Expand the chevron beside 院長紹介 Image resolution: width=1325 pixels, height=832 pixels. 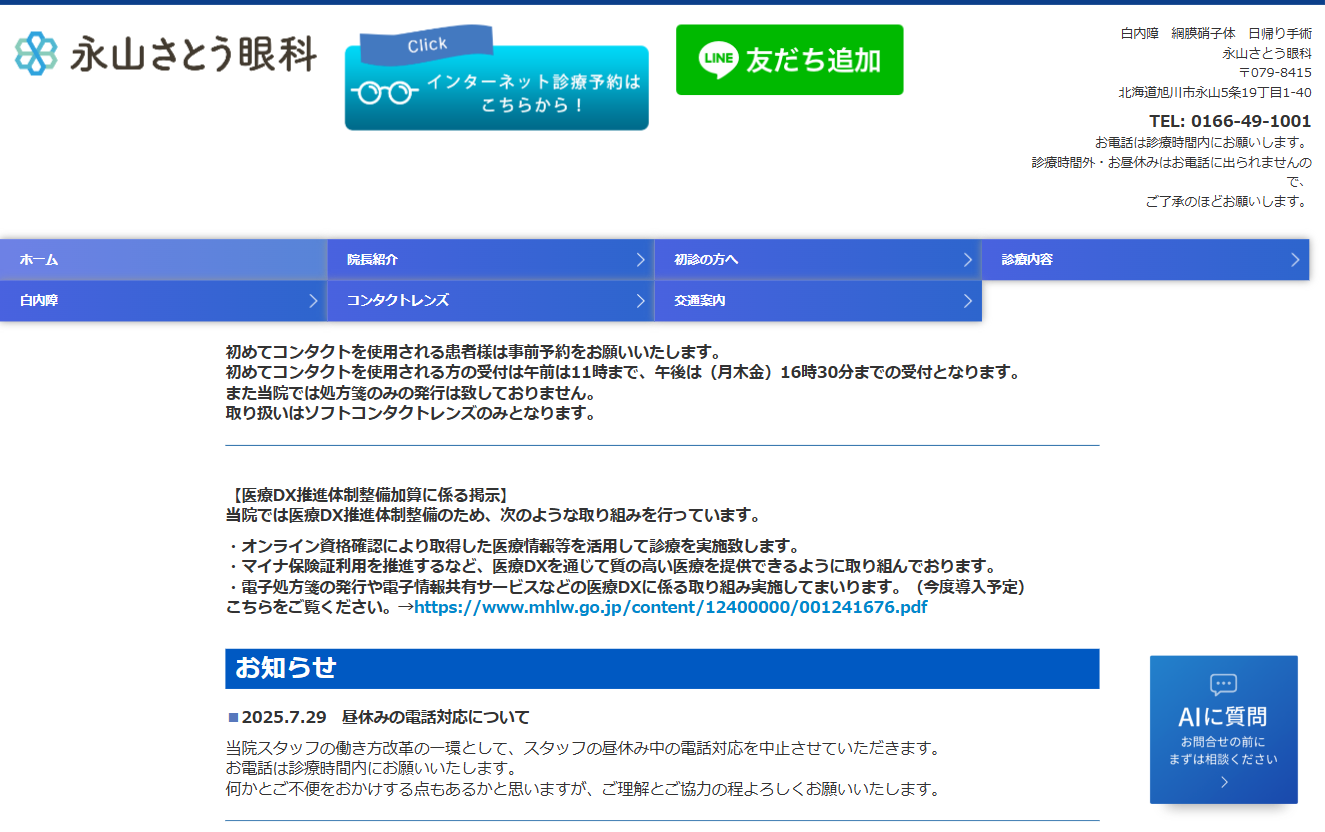(640, 260)
